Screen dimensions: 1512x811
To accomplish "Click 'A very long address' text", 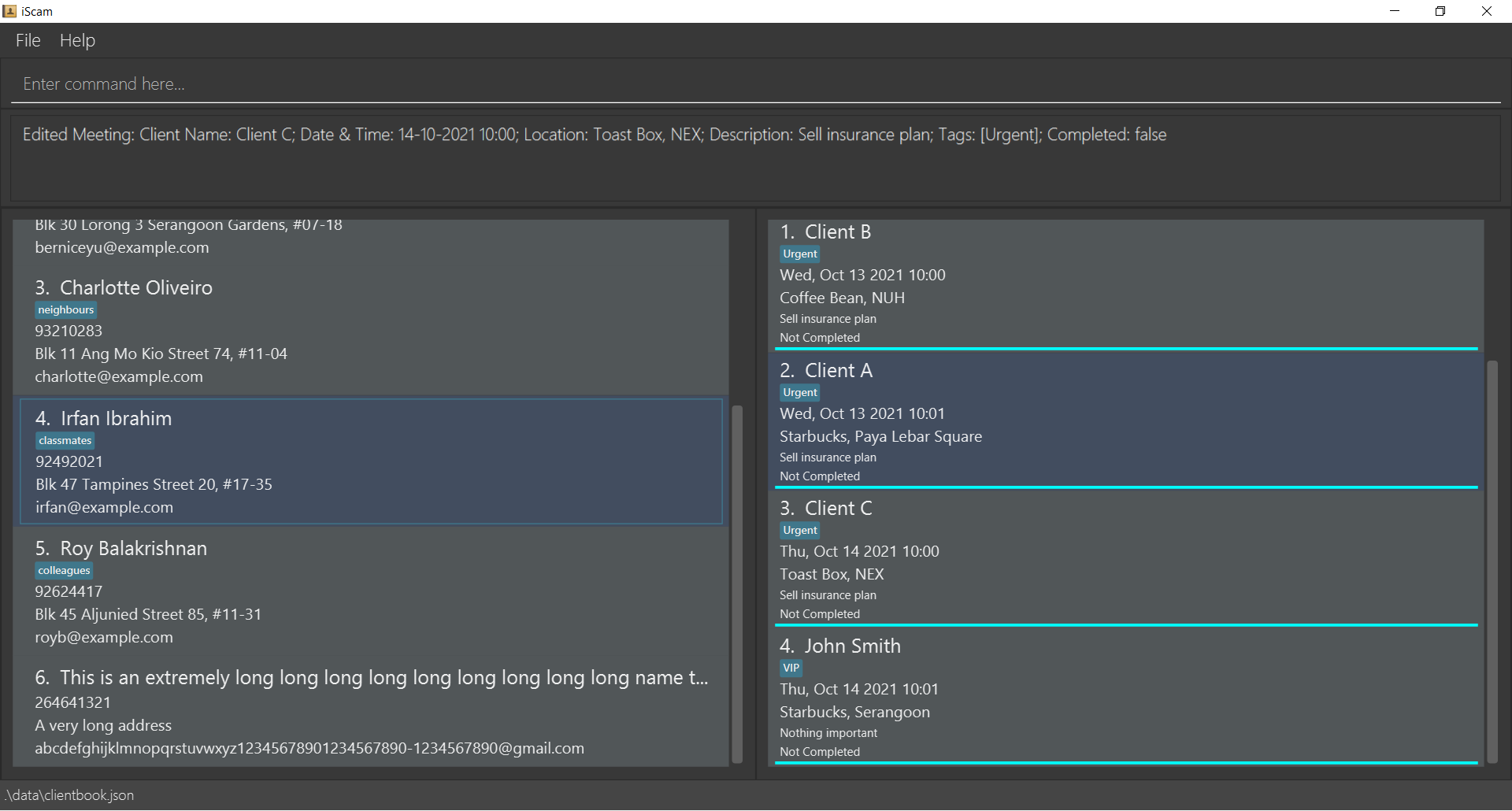I will [x=103, y=725].
